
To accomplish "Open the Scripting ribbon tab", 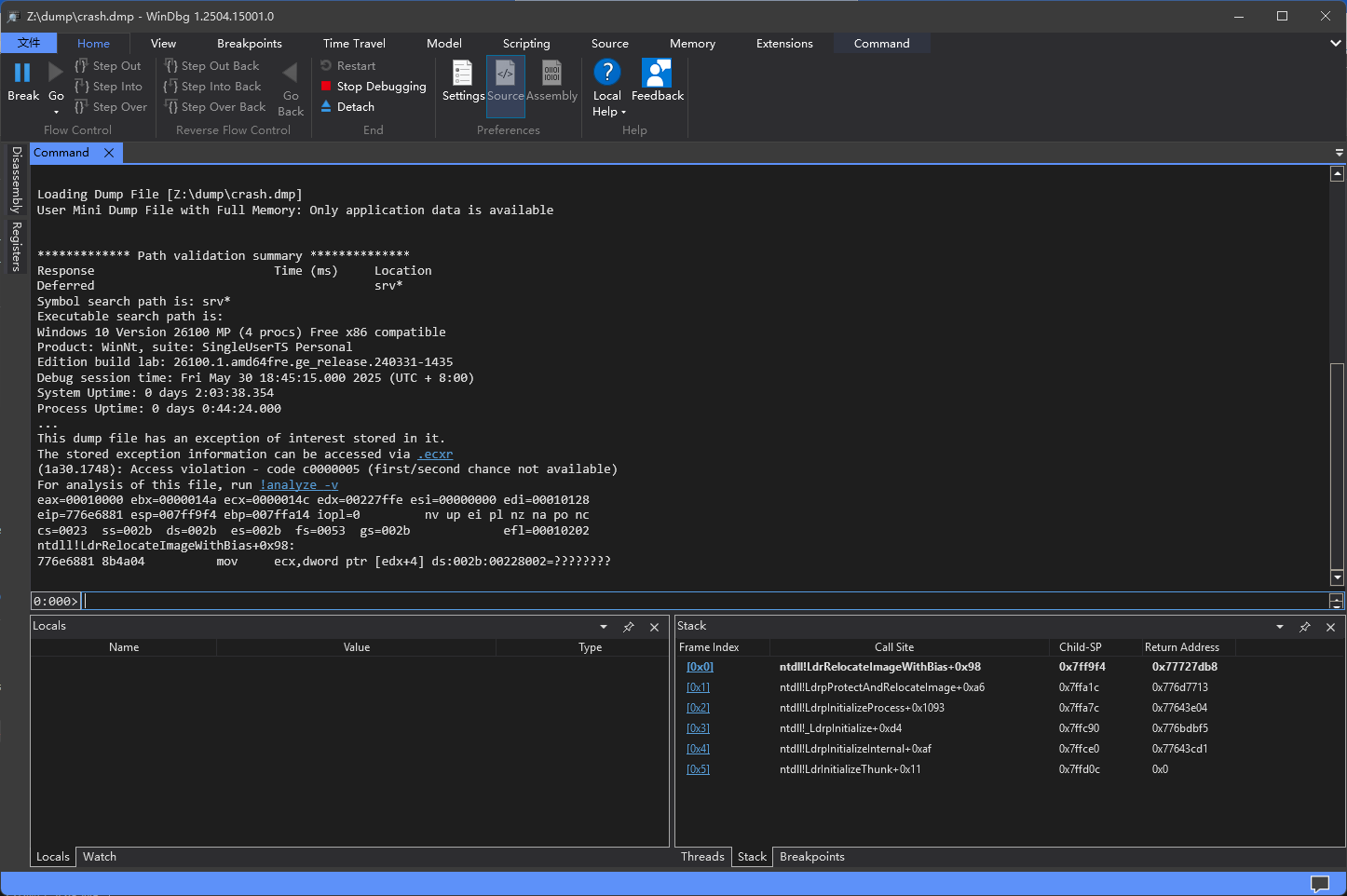I will (x=526, y=44).
